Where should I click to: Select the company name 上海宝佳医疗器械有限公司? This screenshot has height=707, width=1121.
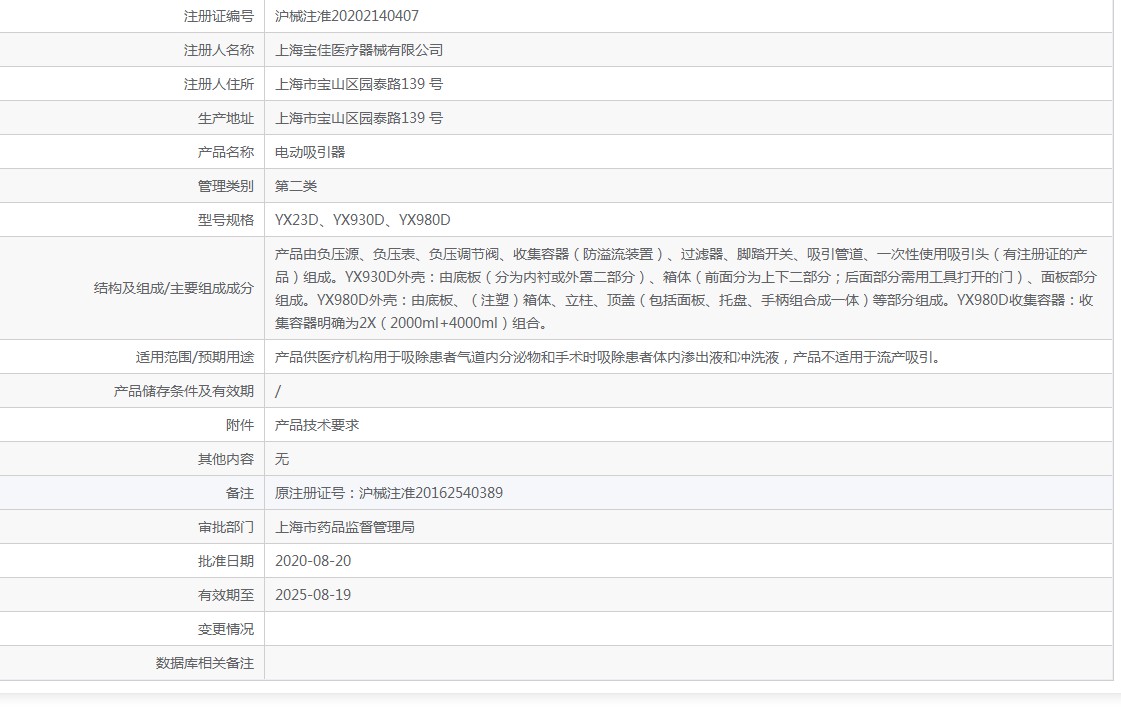[359, 50]
